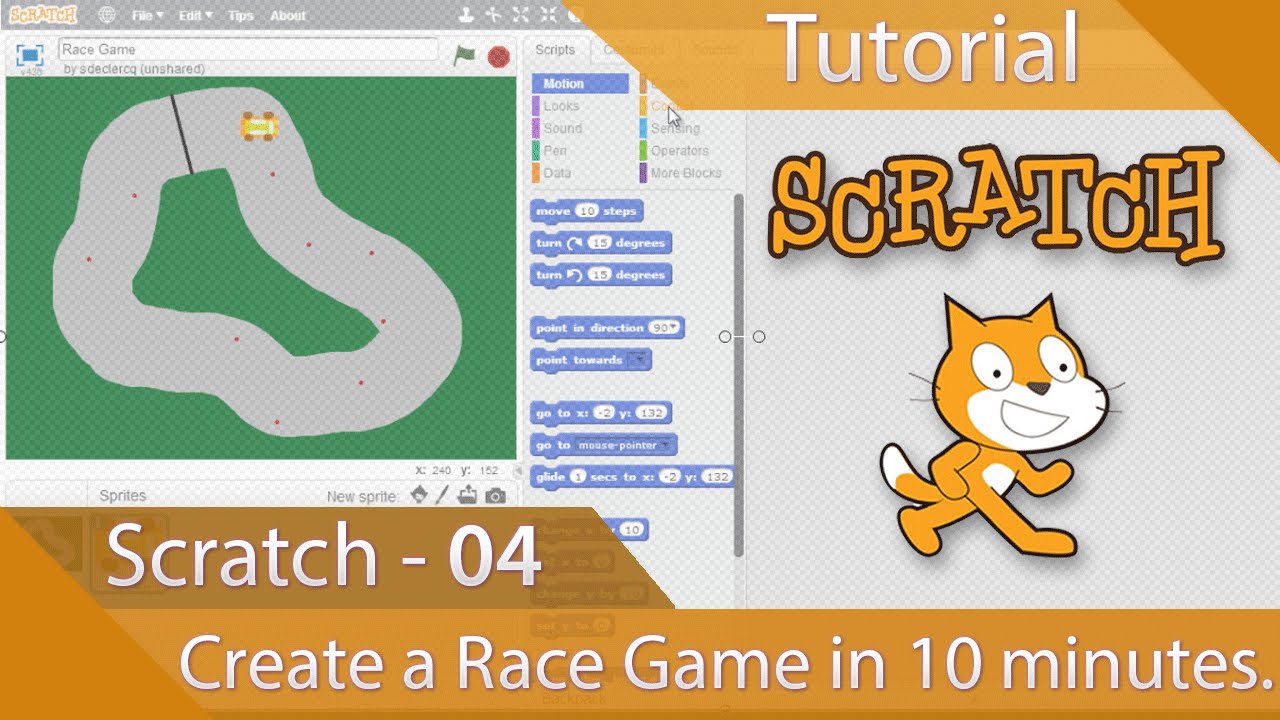This screenshot has height=720, width=1280.
Task: Open the About link
Action: (x=288, y=15)
